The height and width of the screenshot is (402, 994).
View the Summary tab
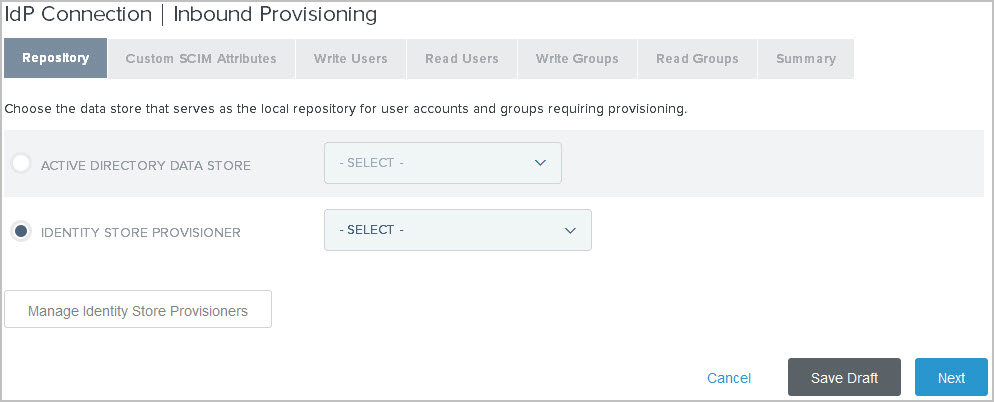(805, 59)
